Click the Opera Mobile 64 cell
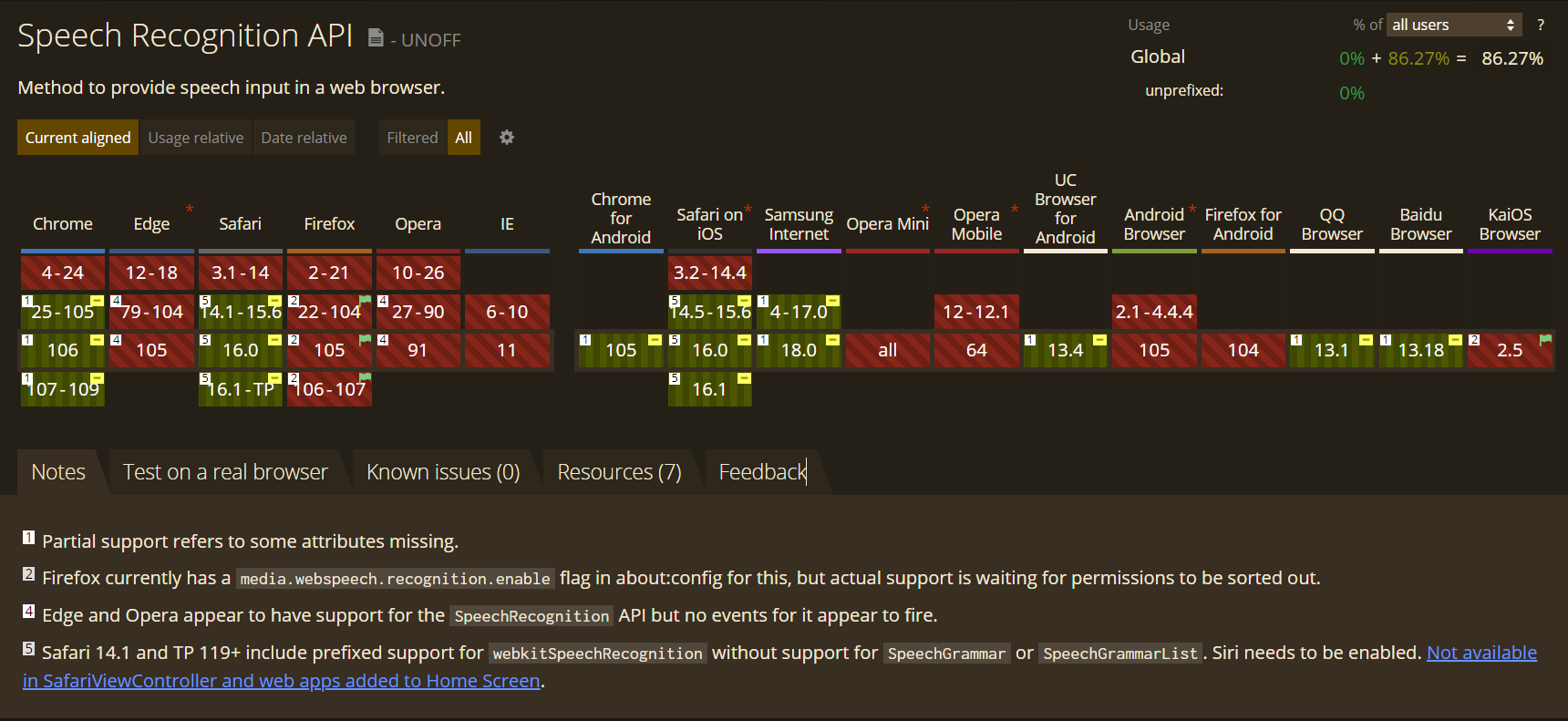This screenshot has height=721, width=1568. pos(976,350)
